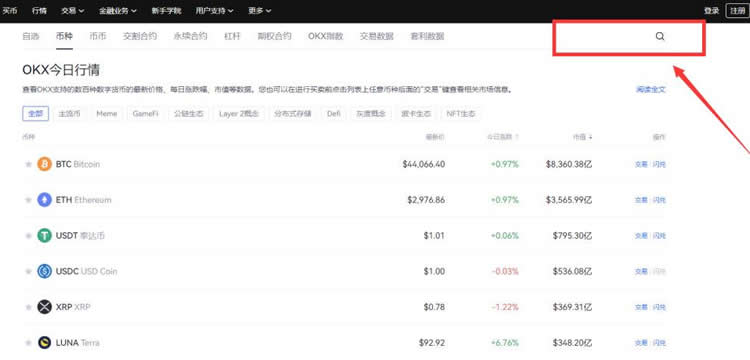The height and width of the screenshot is (360, 750).
Task: Switch to the 永续合约 tab
Action: [x=190, y=36]
